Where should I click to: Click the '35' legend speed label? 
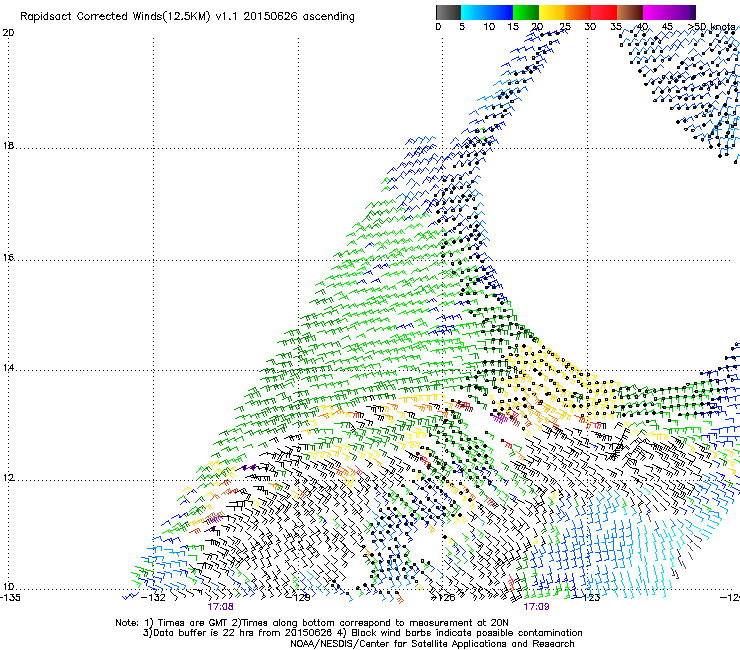(x=615, y=27)
